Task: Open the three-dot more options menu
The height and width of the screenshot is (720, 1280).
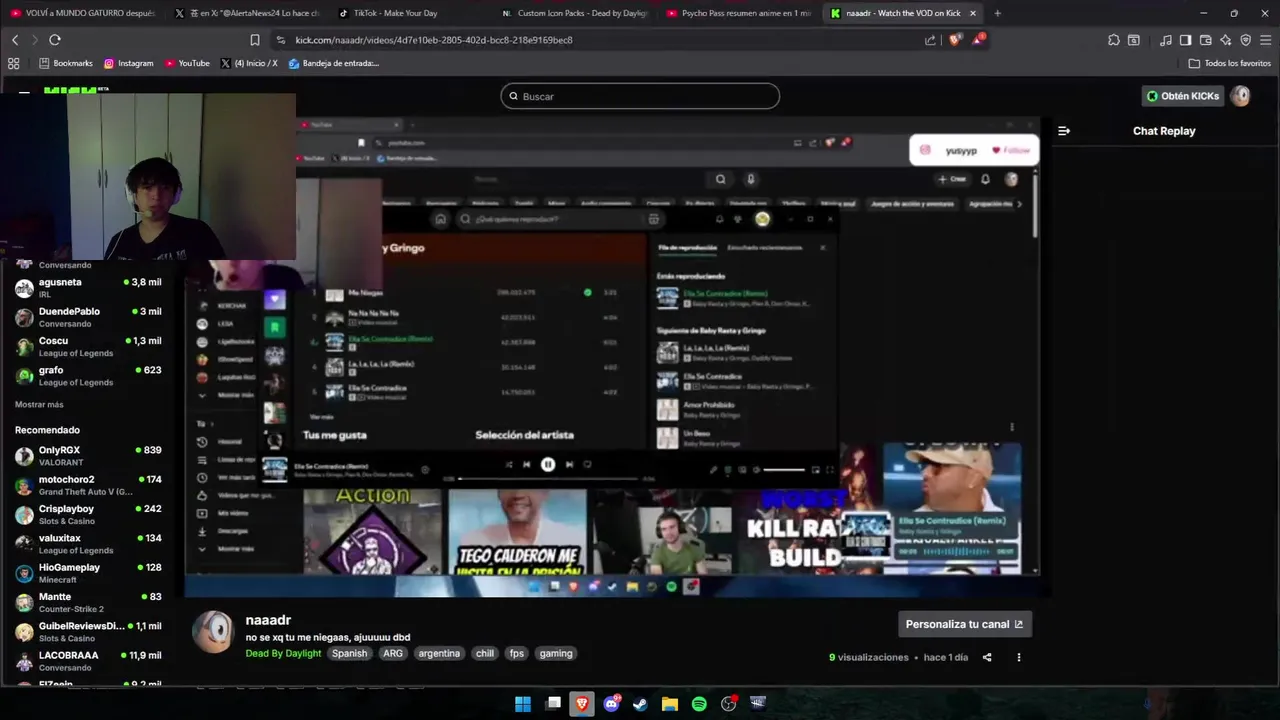Action: (1019, 657)
